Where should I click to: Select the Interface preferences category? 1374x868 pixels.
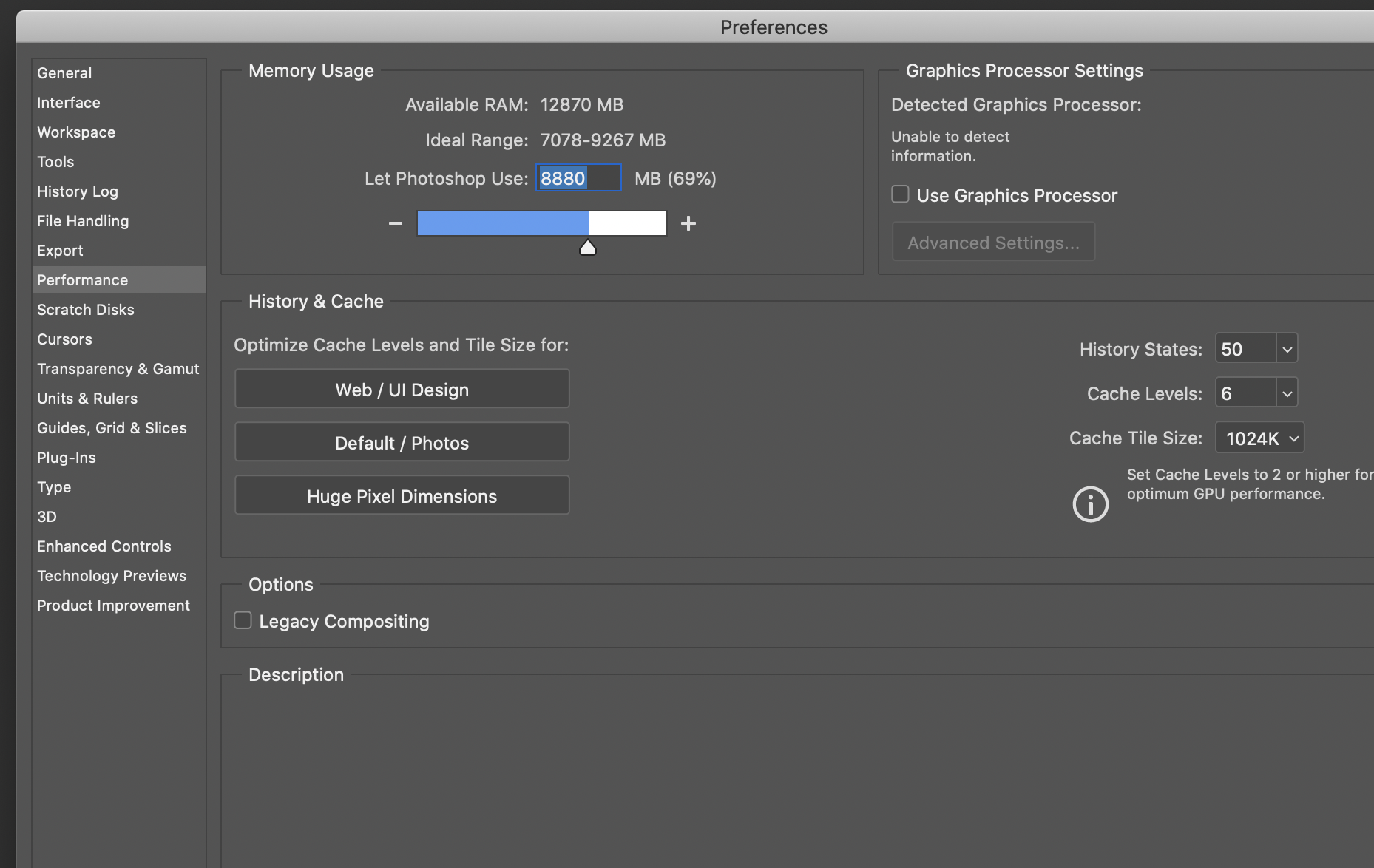[69, 103]
